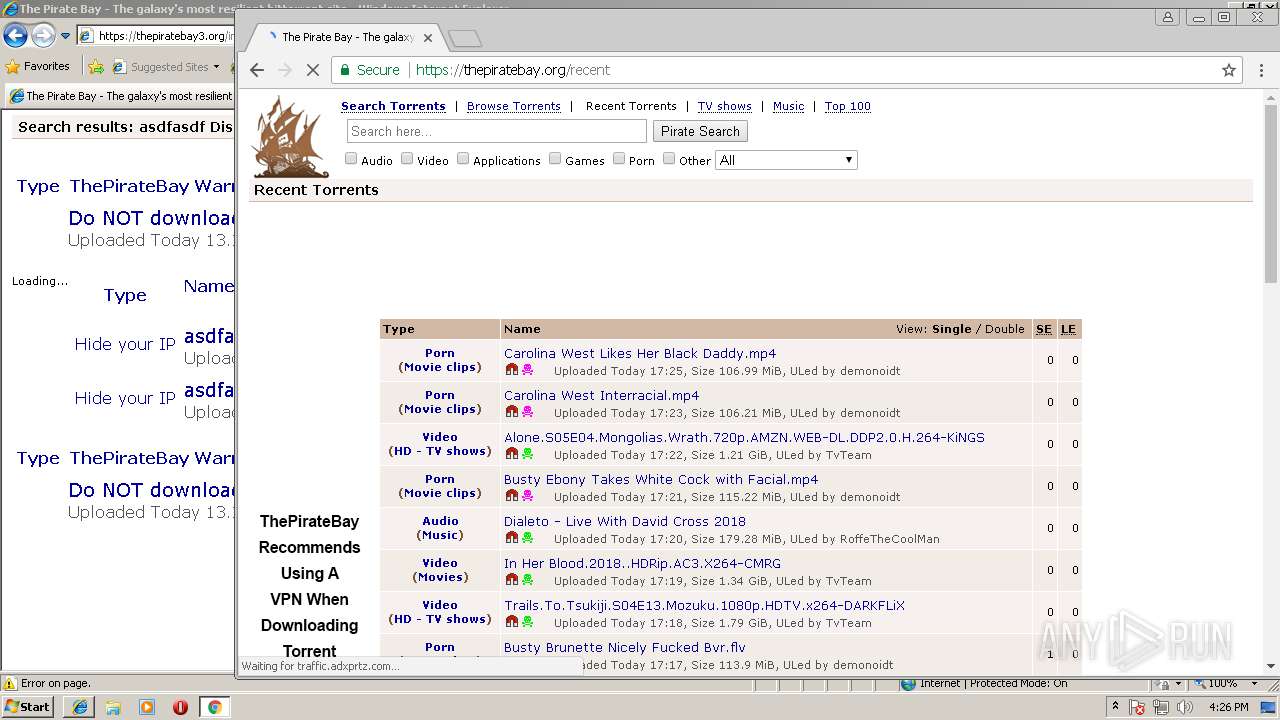Open Windows Explorer folder in taskbar
The width and height of the screenshot is (1280, 720).
coord(113,707)
